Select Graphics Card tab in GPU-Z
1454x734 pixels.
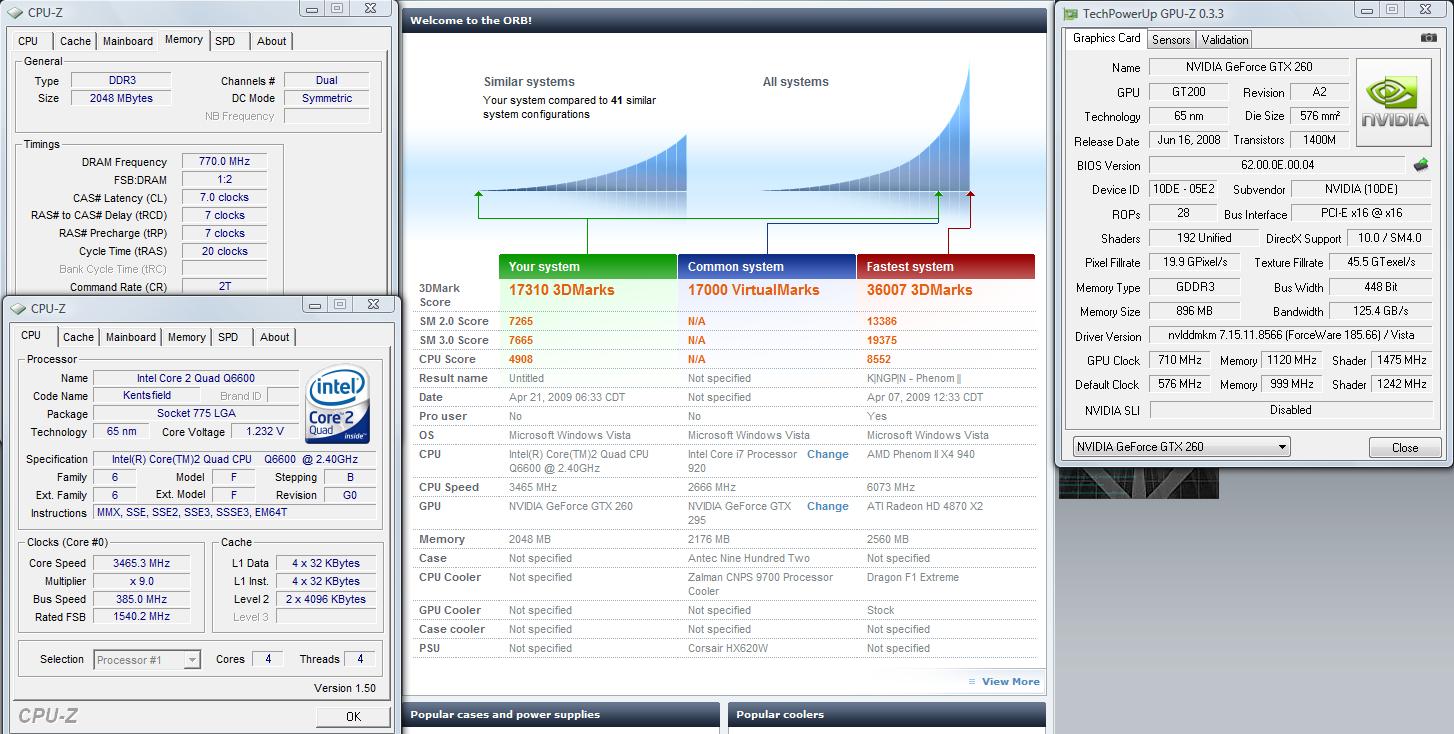point(1106,38)
